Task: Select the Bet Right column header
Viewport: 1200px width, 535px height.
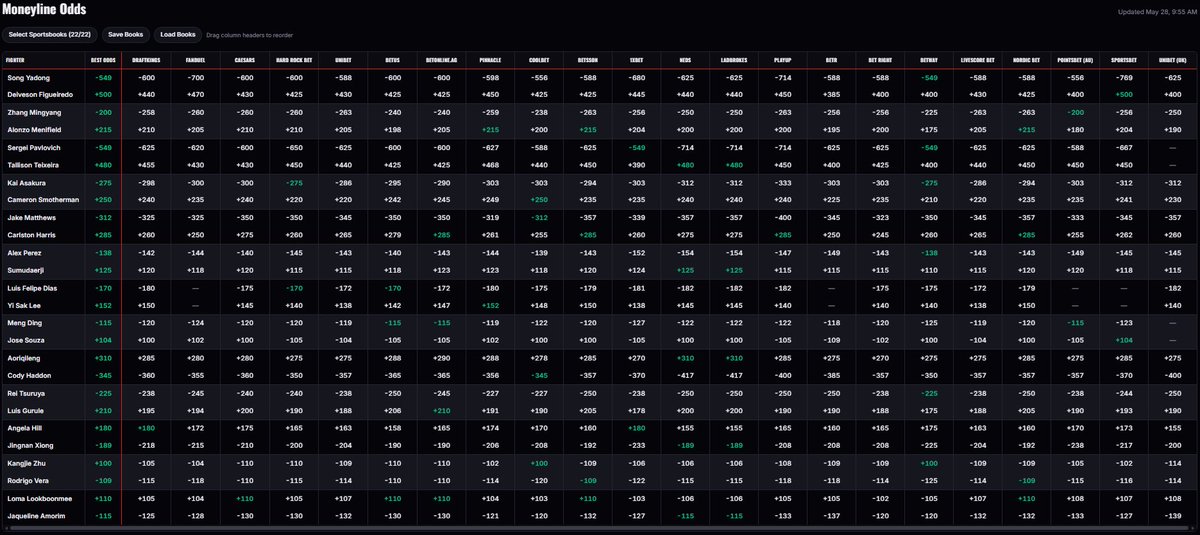Action: [879, 60]
